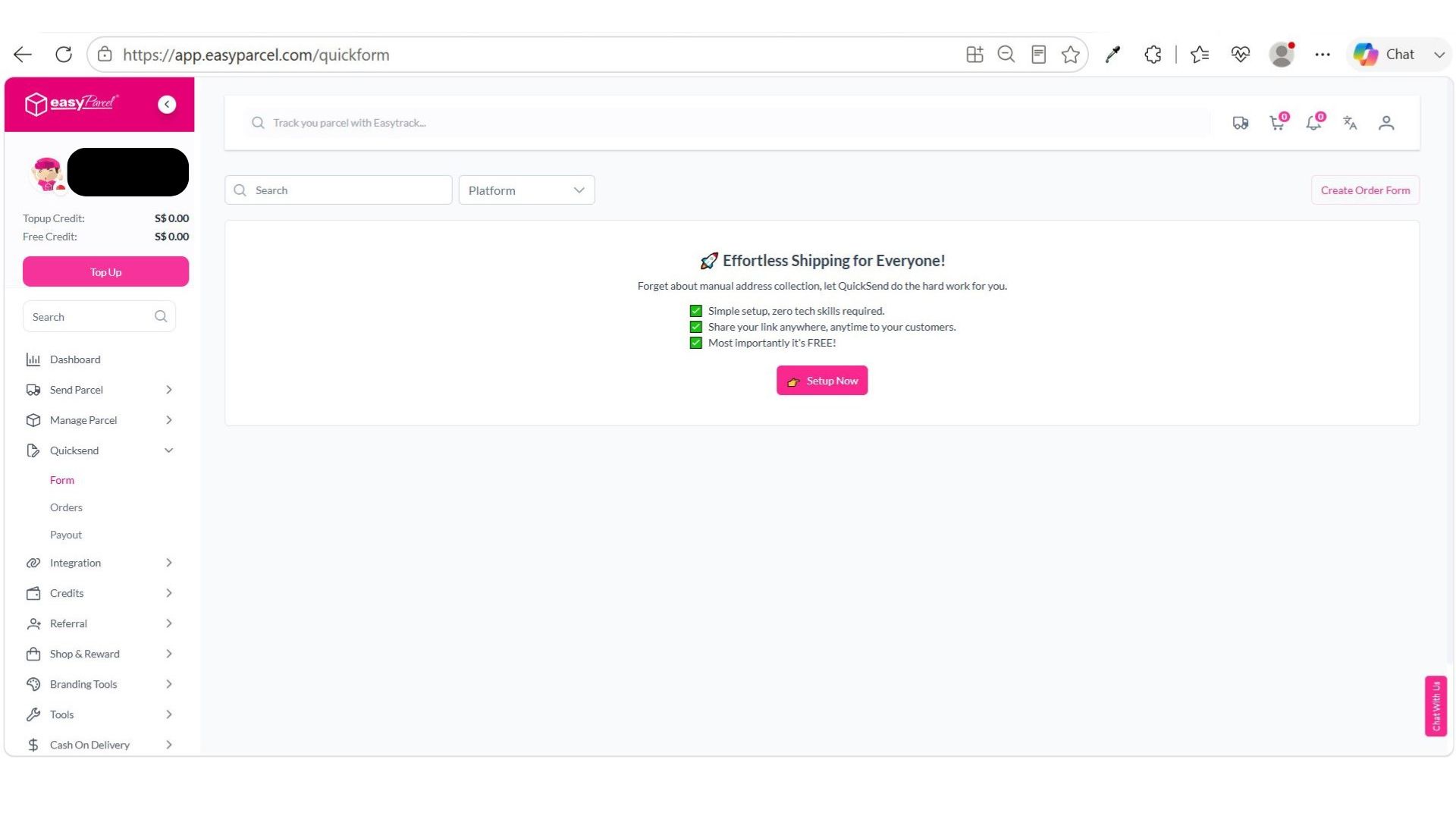
Task: Add page to favorites with the star icon
Action: (1070, 55)
